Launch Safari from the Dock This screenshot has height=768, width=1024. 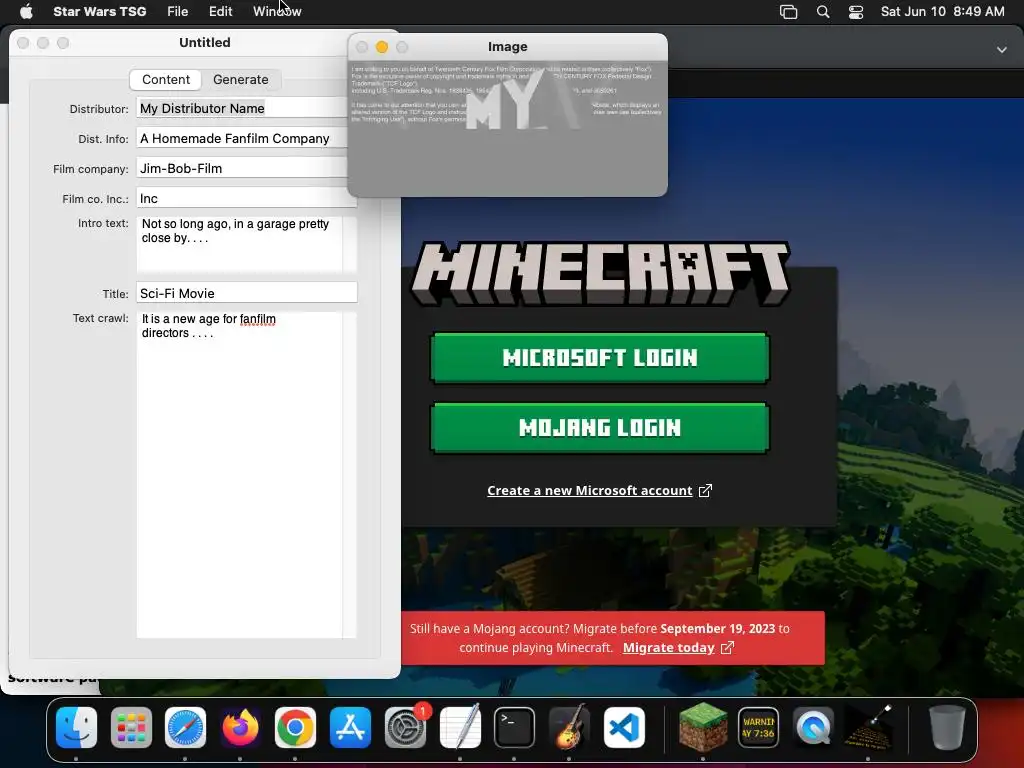(x=185, y=727)
